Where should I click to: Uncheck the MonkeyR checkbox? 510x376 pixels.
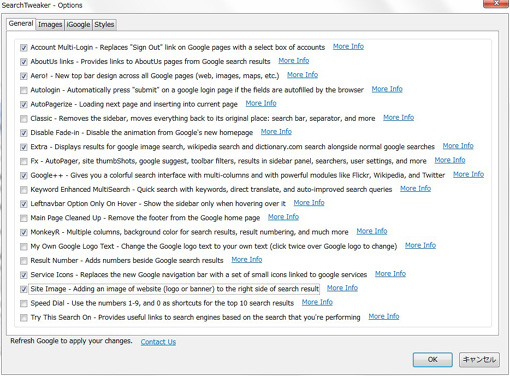(23, 232)
